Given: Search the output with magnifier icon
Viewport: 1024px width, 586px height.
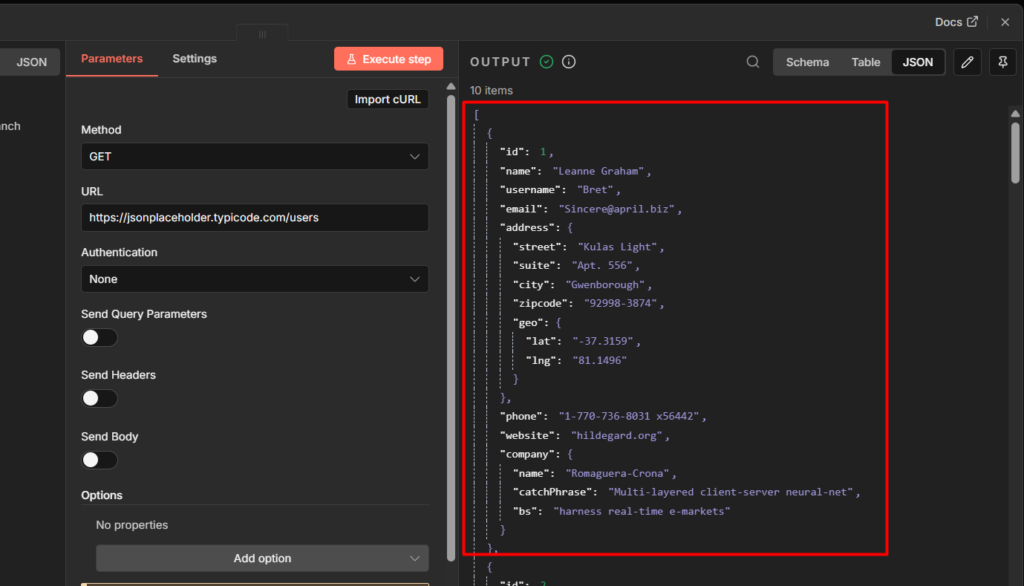Looking at the screenshot, I should point(753,62).
